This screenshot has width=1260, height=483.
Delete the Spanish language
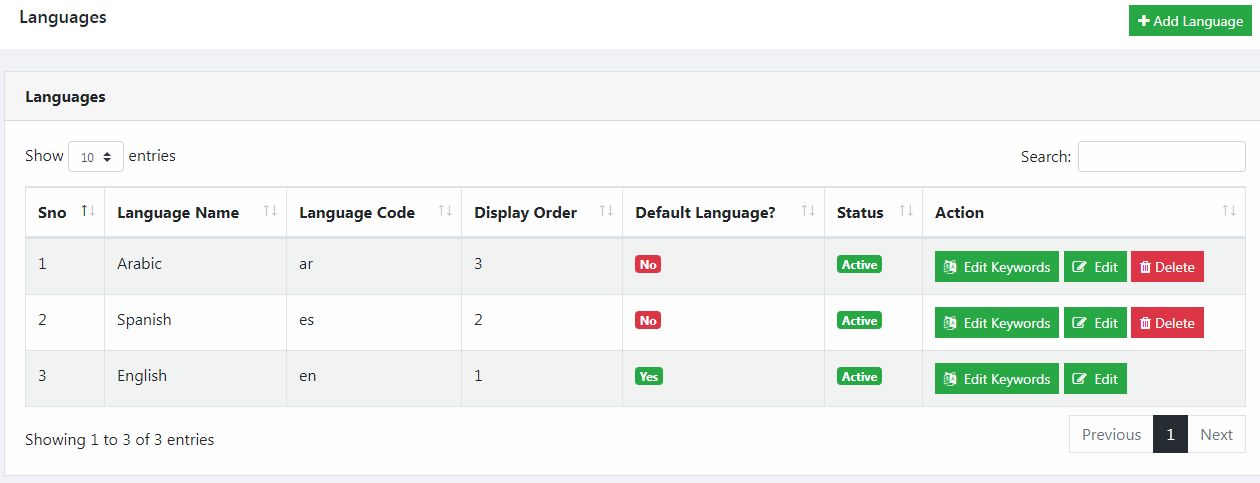click(x=1167, y=323)
